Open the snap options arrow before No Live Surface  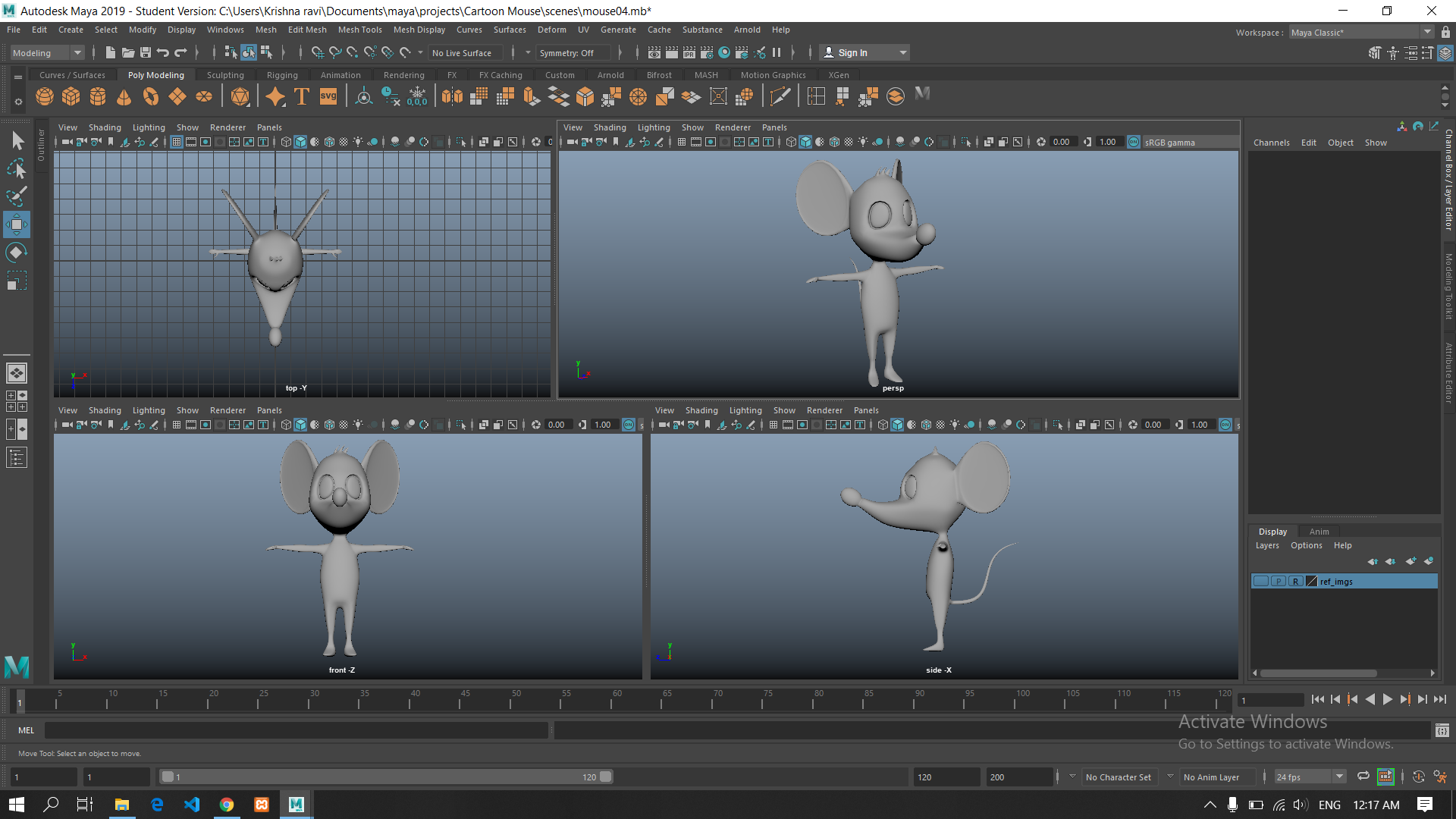coord(420,52)
